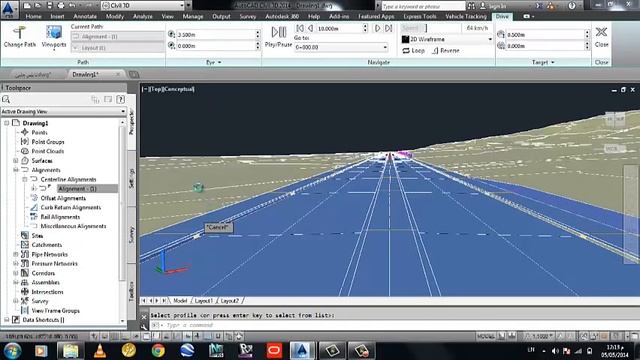This screenshot has width=640, height=360.
Task: Expand the Pipe Networks node
Action: 16,254
